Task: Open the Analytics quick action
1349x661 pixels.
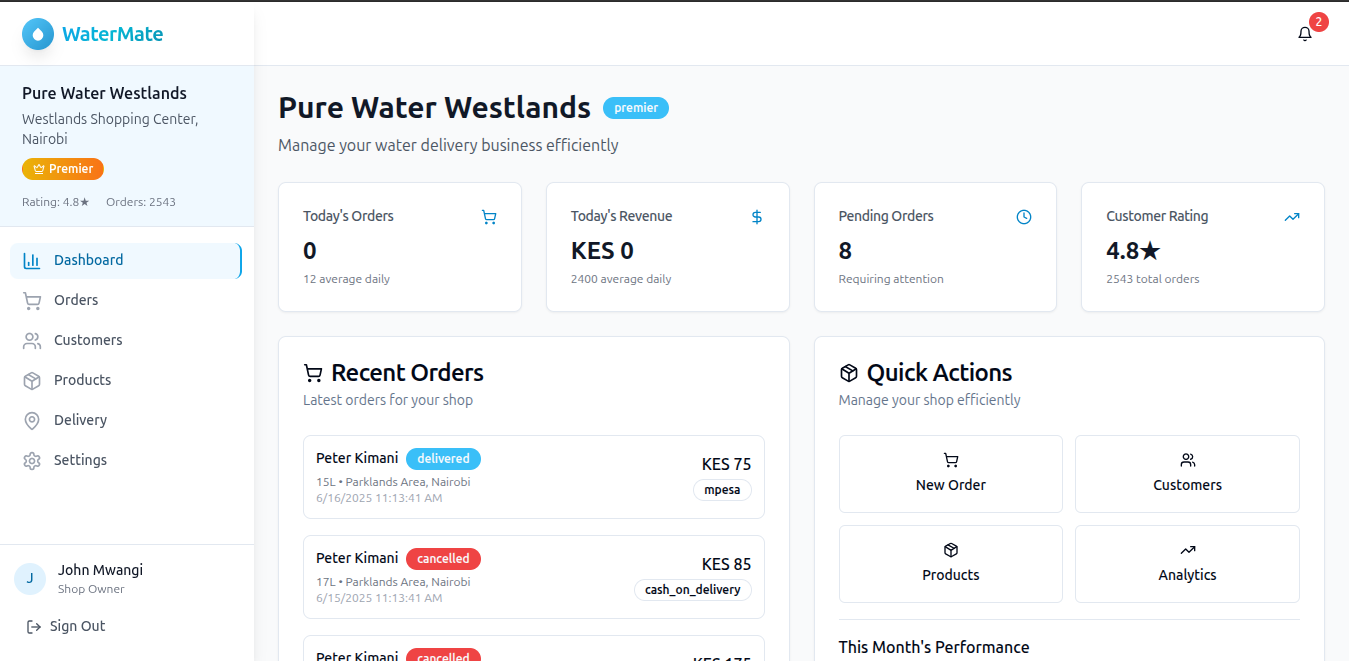Action: [1187, 564]
